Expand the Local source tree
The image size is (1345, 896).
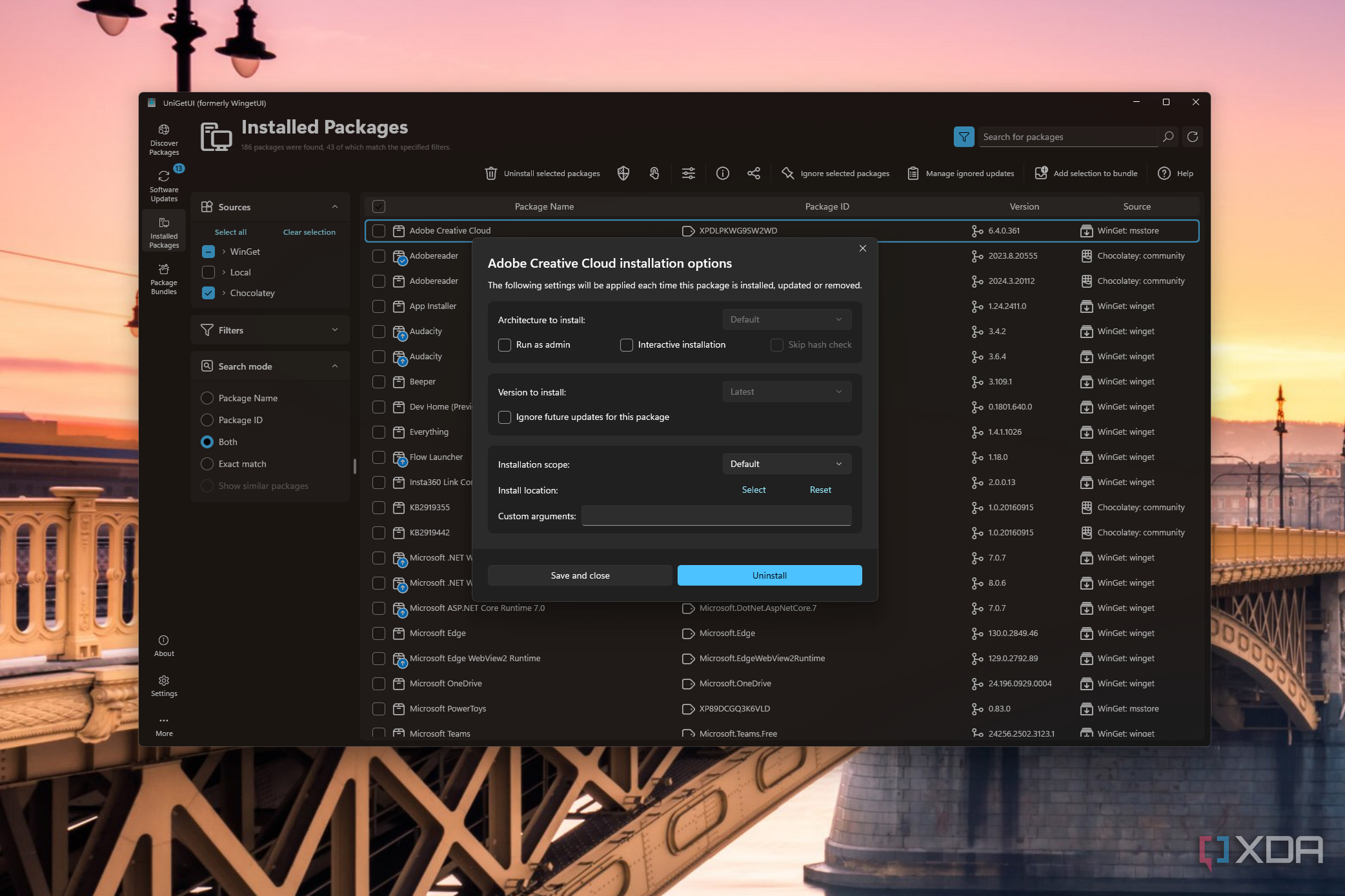tap(224, 272)
